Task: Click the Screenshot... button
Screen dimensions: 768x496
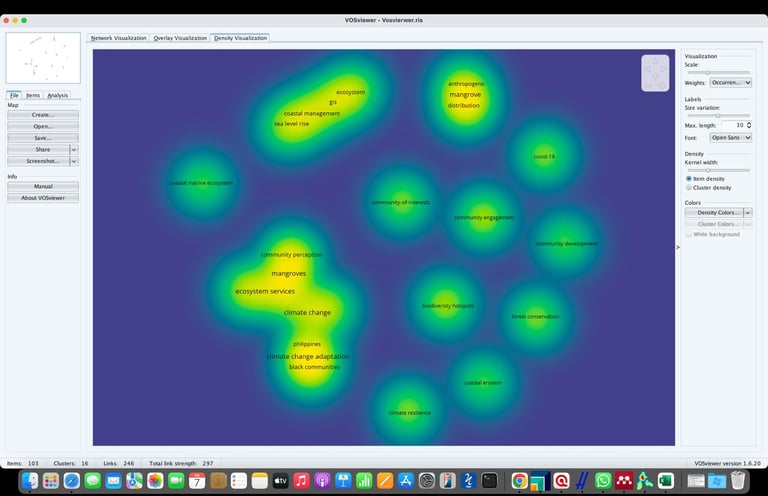Action: point(39,161)
